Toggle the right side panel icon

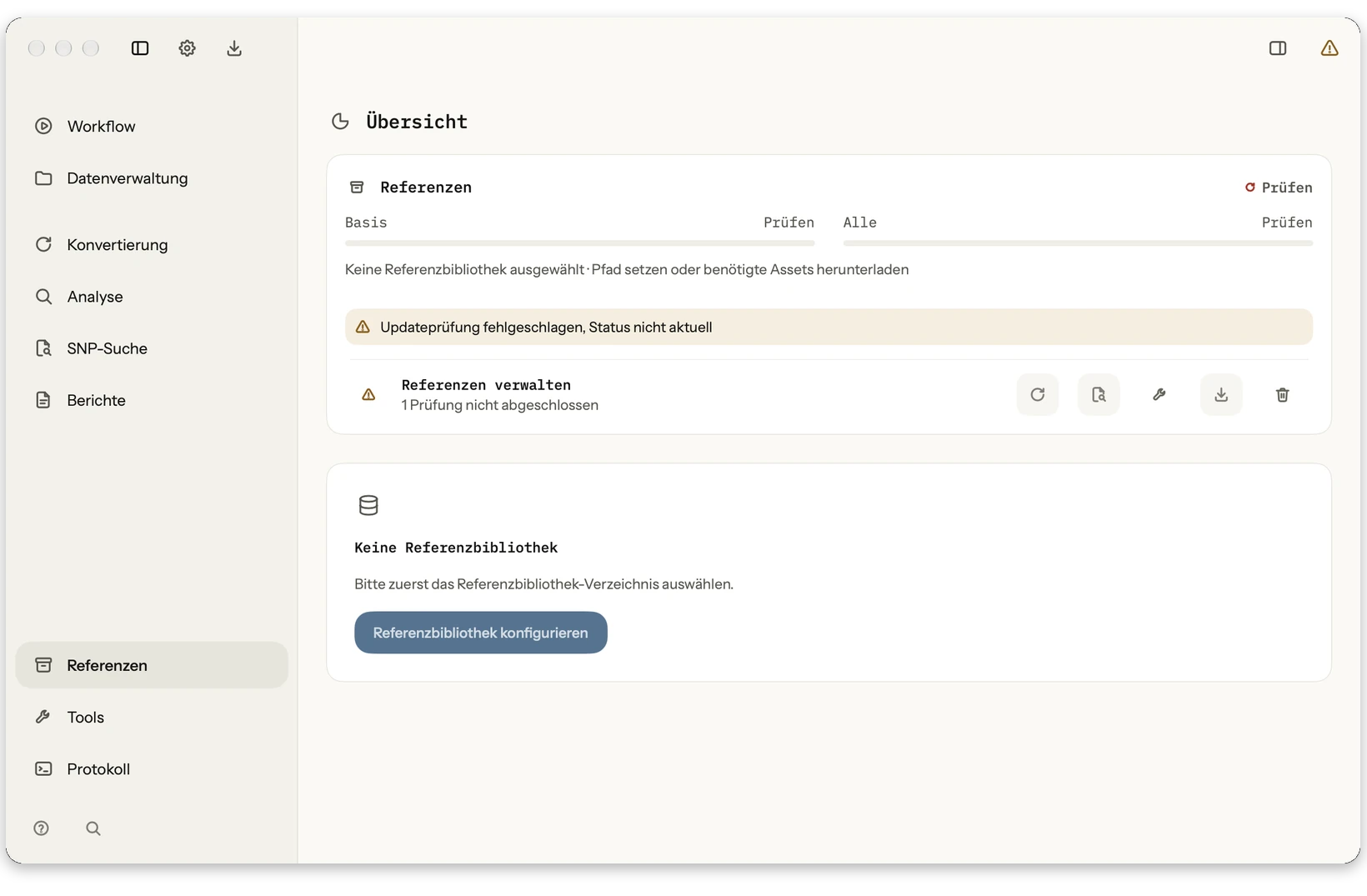click(1278, 48)
